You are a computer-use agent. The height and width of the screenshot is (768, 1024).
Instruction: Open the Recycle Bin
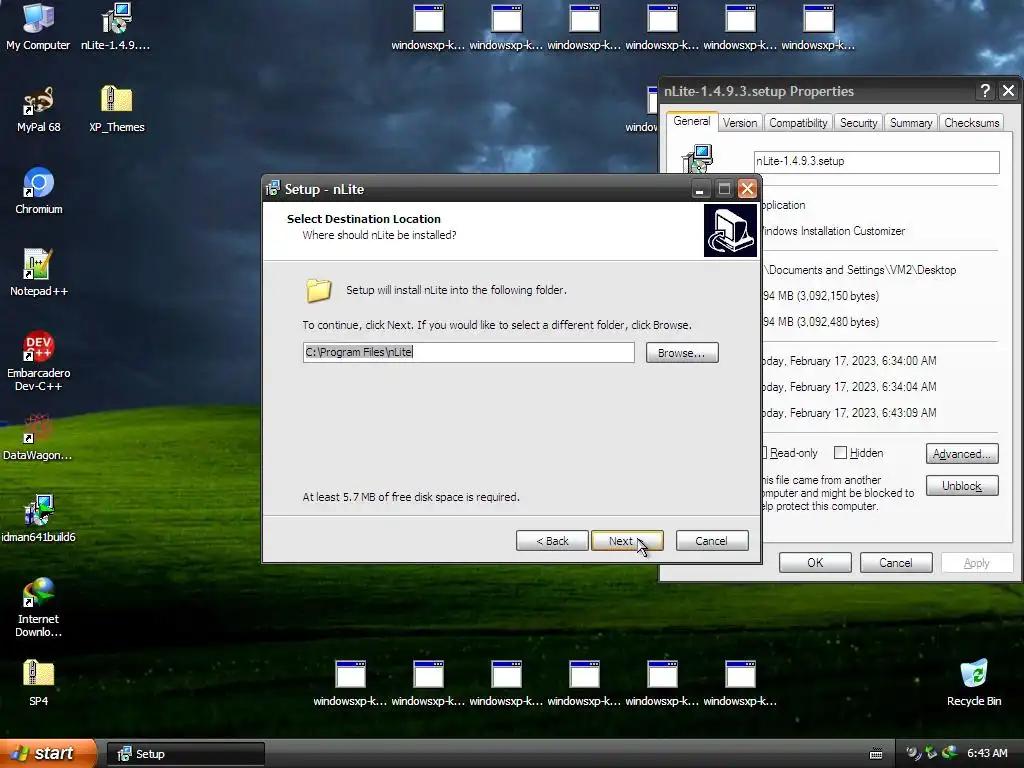point(974,683)
